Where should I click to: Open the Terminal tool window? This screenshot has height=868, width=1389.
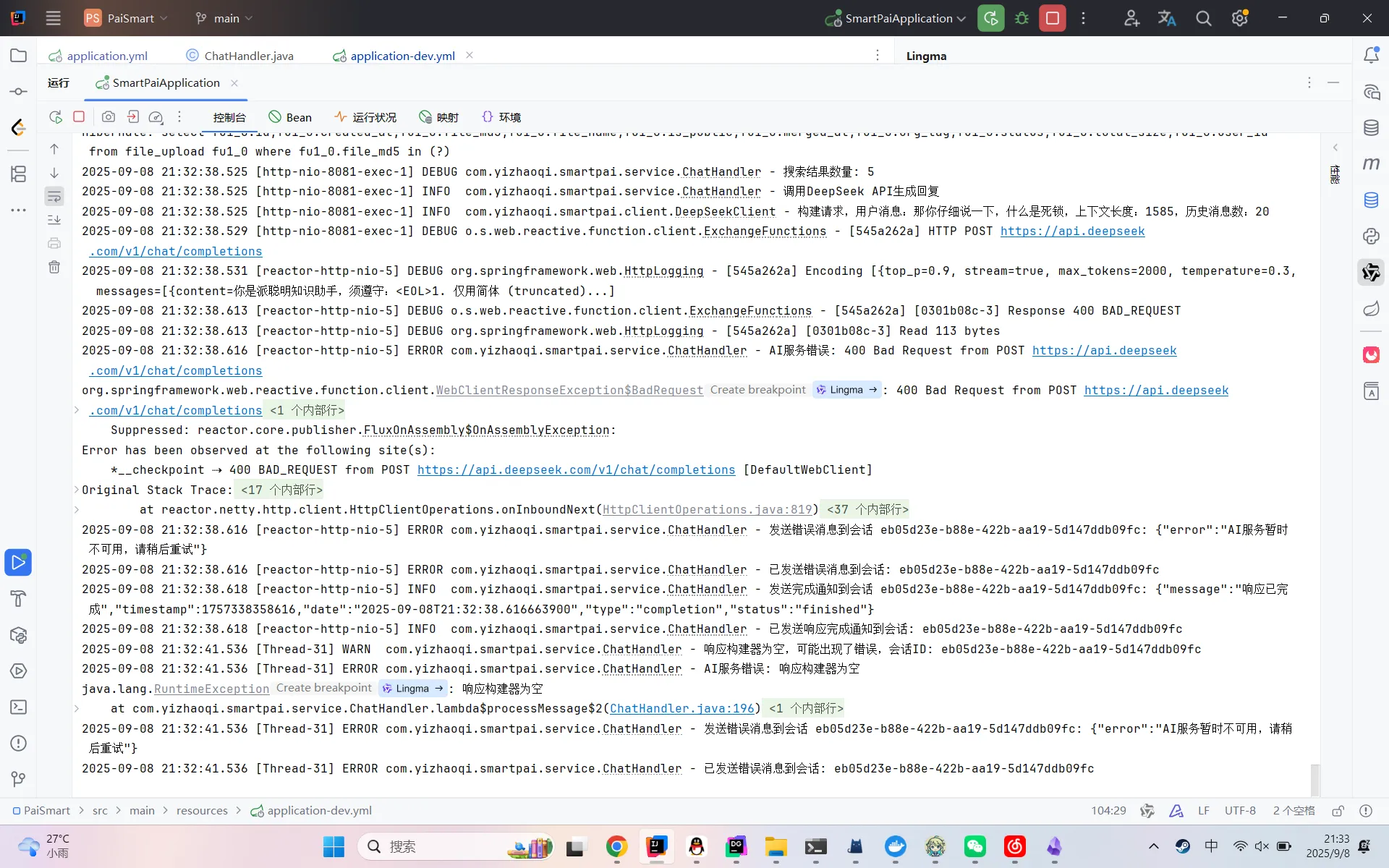(19, 707)
